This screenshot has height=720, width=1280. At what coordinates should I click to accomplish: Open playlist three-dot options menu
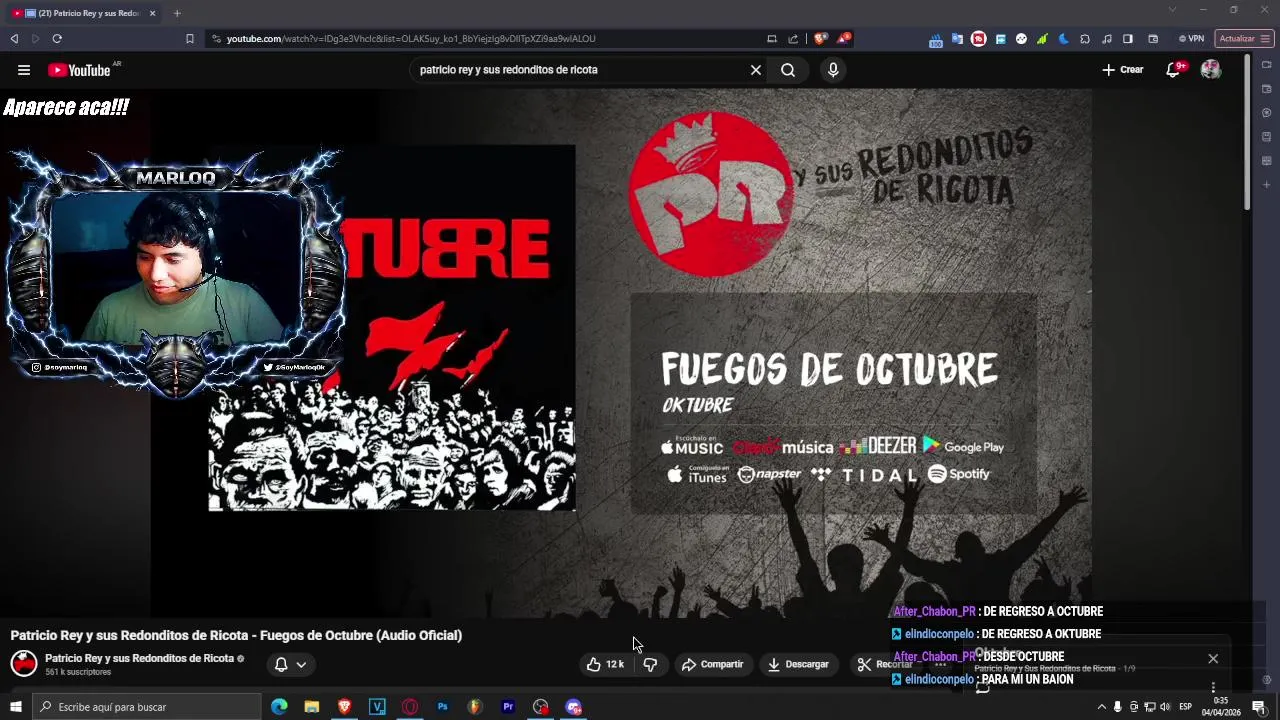(x=1213, y=687)
